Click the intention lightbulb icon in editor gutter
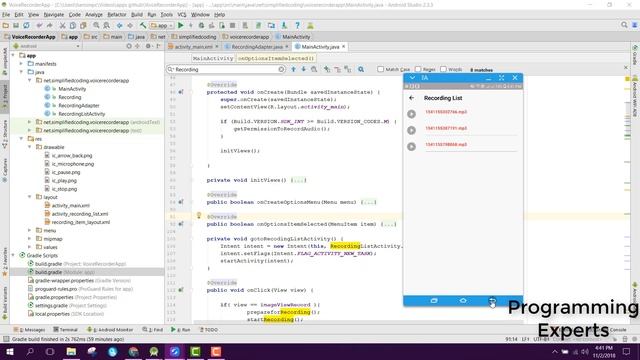Viewport: 640px width, 360px height. (x=199, y=216)
